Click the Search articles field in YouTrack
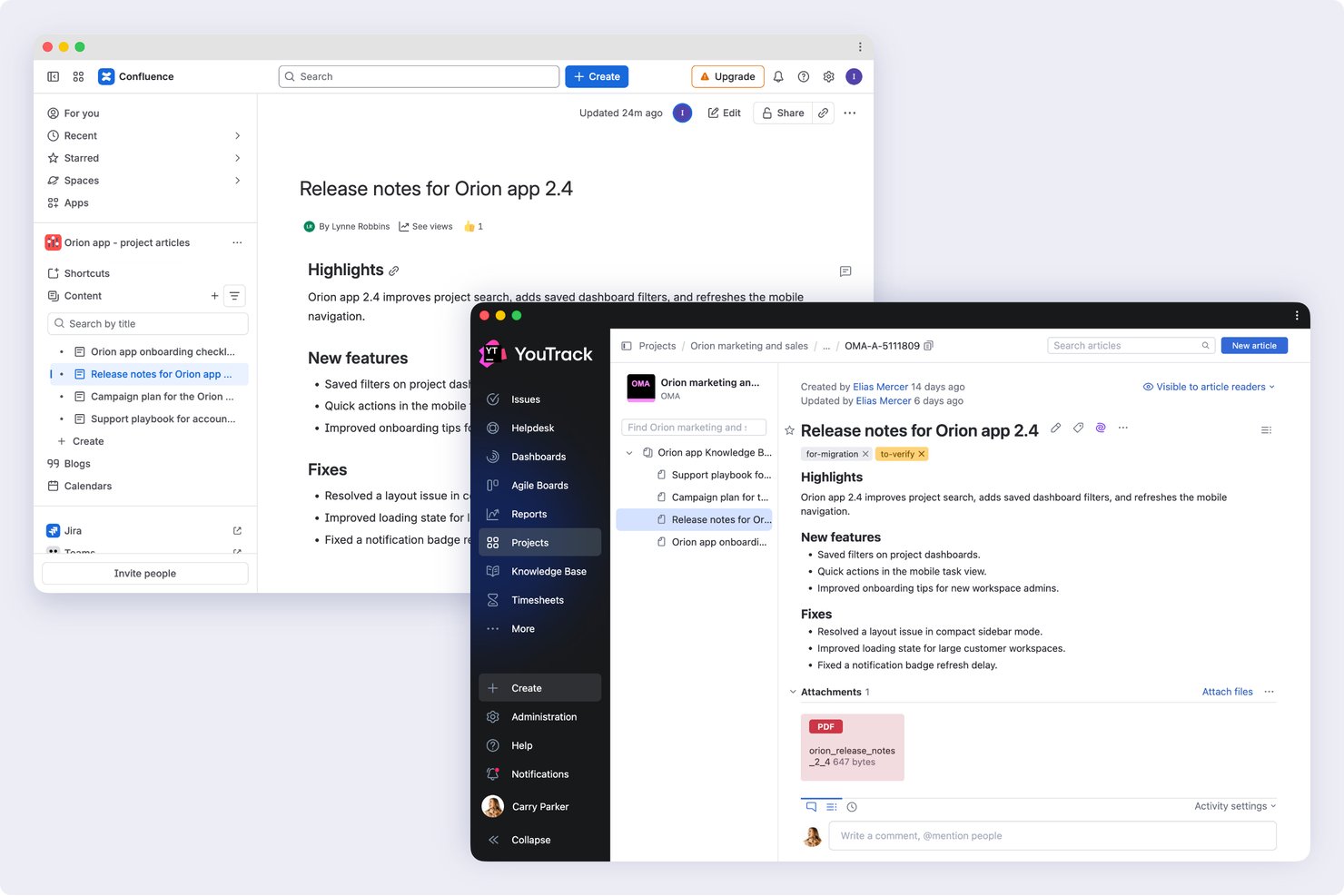Screen dimensions: 1344x896 (x=1132, y=346)
